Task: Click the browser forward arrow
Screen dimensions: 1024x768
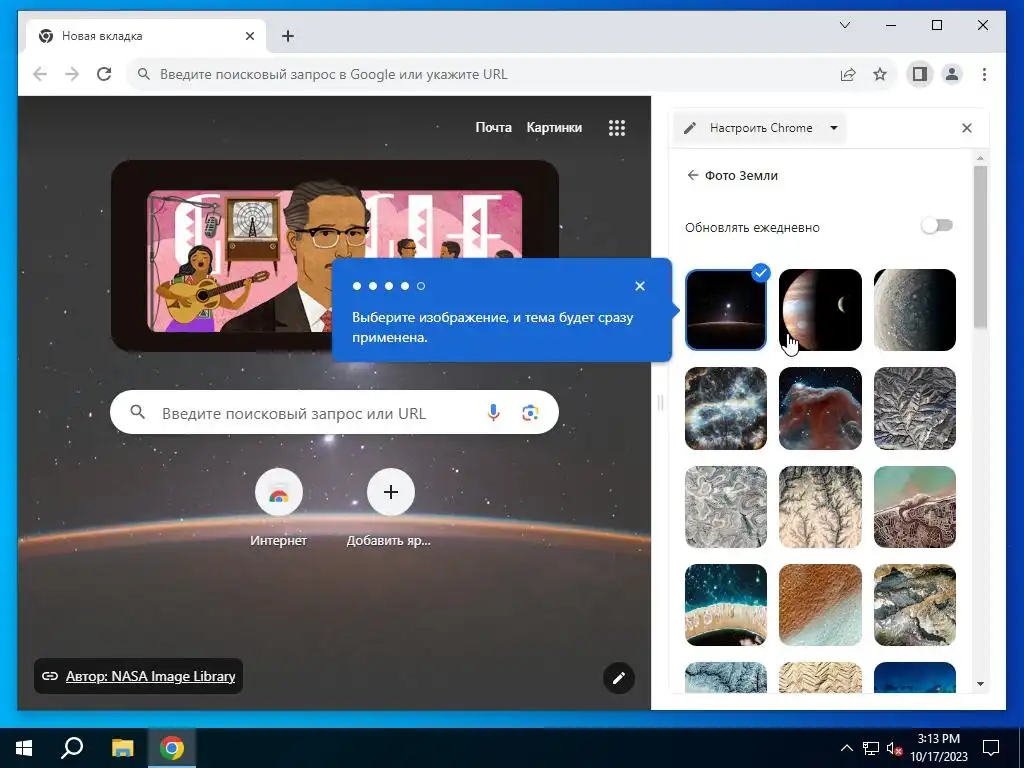Action: [72, 74]
